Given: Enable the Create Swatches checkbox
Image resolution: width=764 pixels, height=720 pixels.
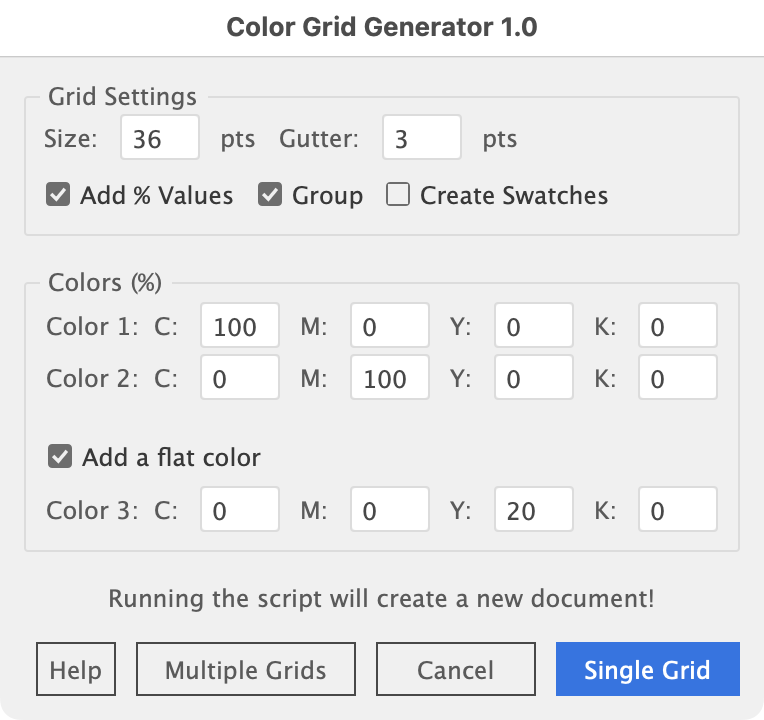Looking at the screenshot, I should click(398, 194).
